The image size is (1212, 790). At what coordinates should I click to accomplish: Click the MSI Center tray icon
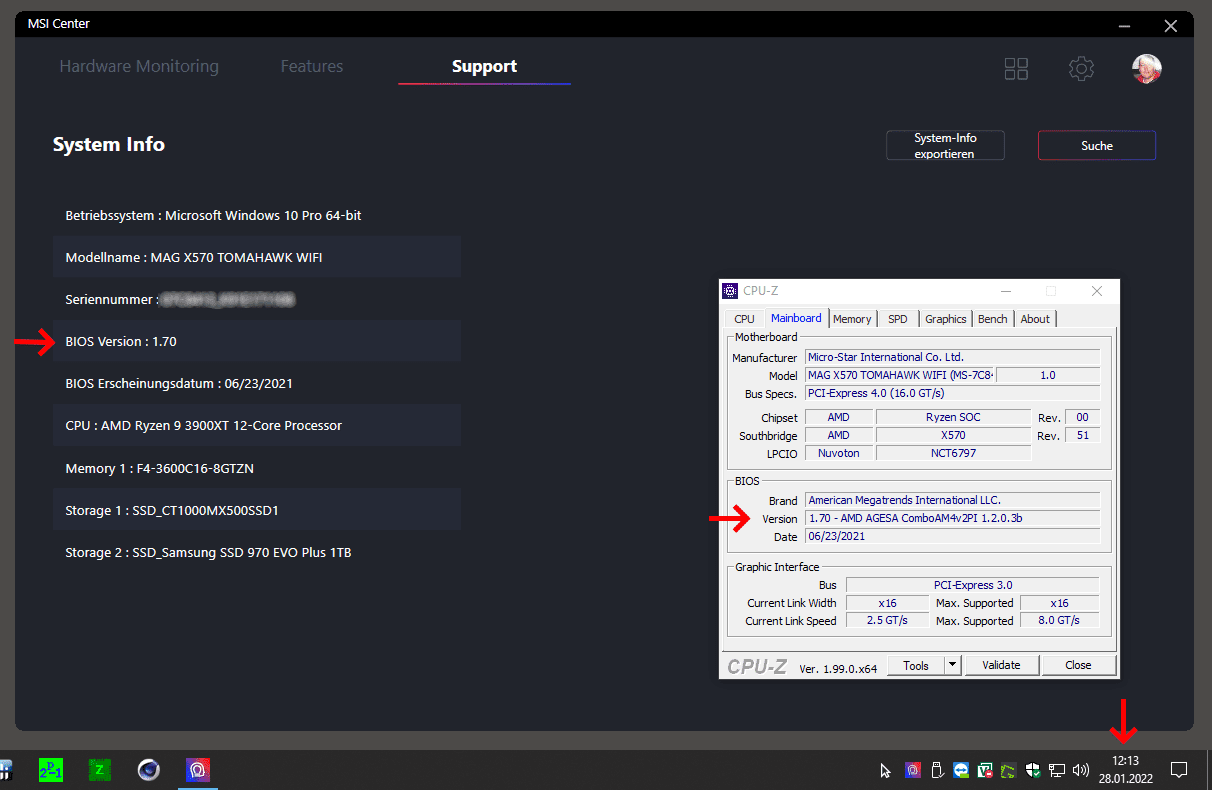[912, 770]
